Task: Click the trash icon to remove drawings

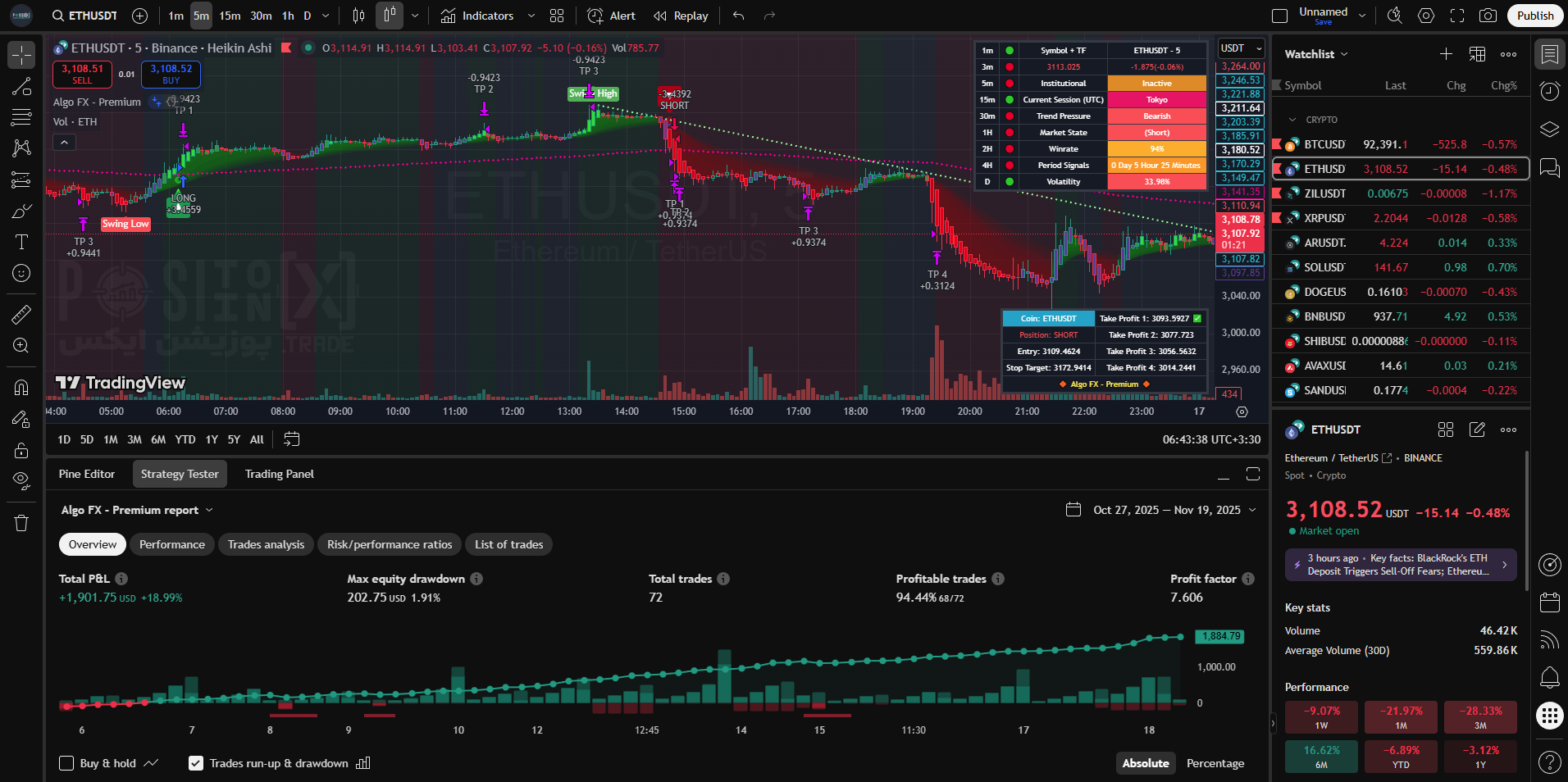Action: [x=21, y=523]
